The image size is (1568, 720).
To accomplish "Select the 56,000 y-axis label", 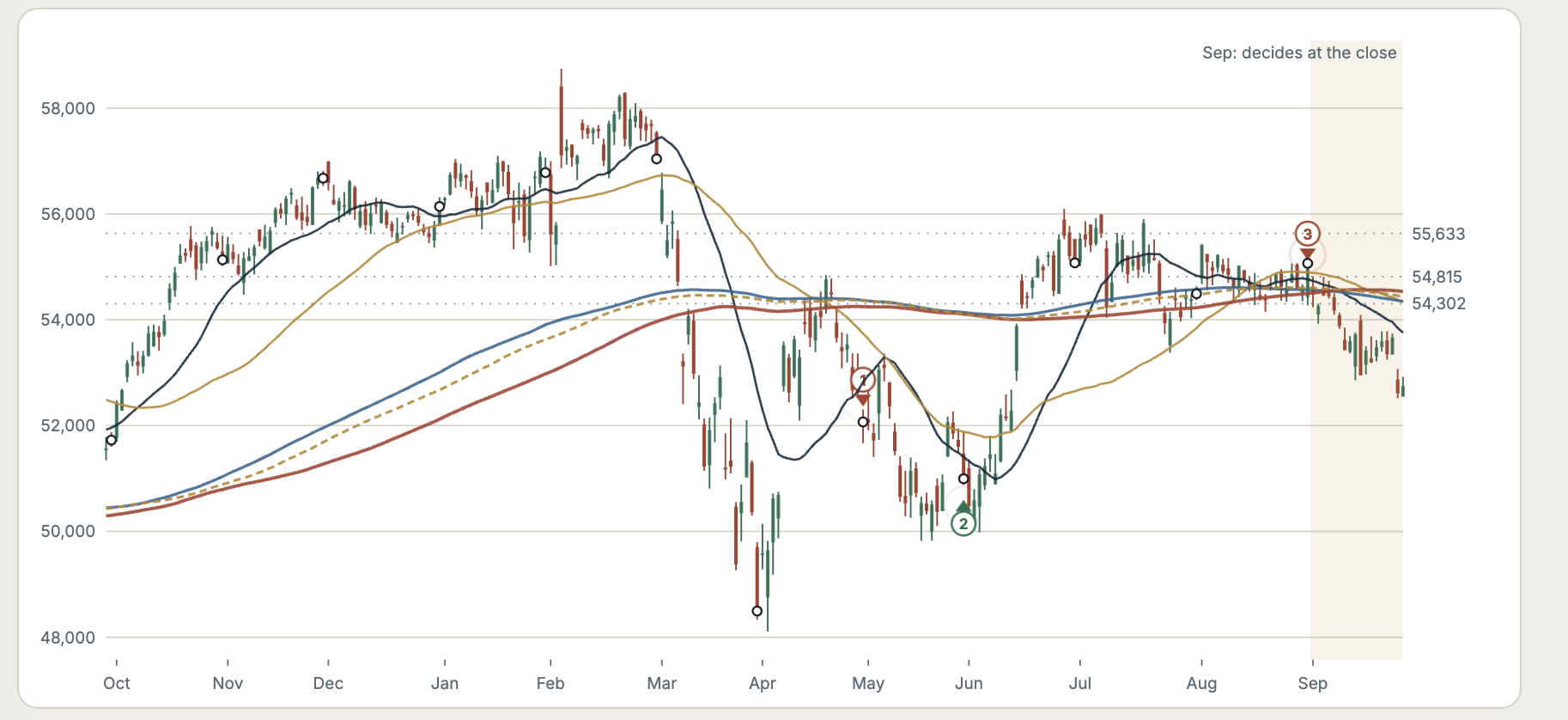I will 68,214.
